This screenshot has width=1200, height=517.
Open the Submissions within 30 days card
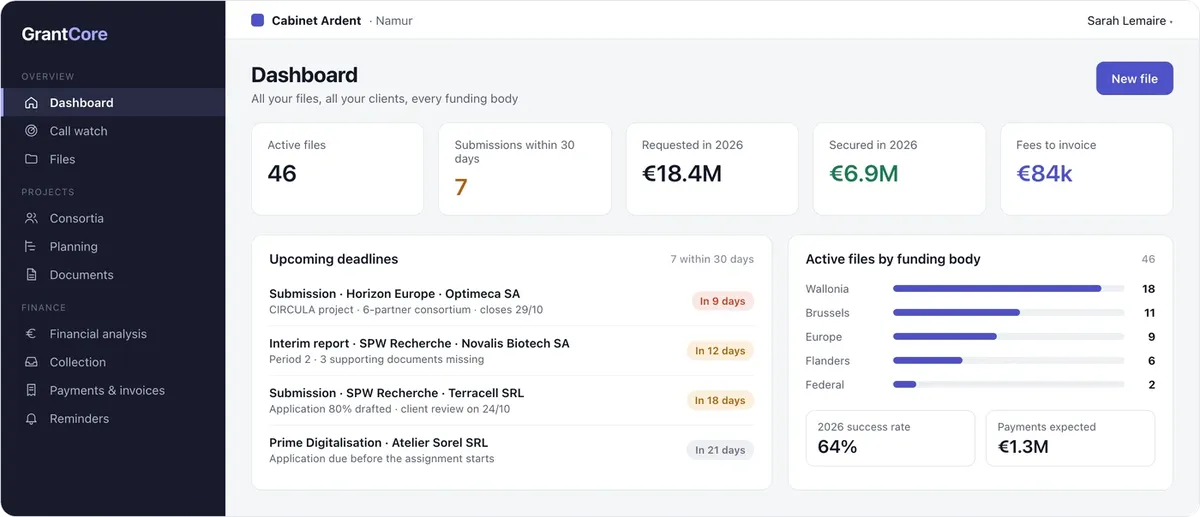coord(524,169)
